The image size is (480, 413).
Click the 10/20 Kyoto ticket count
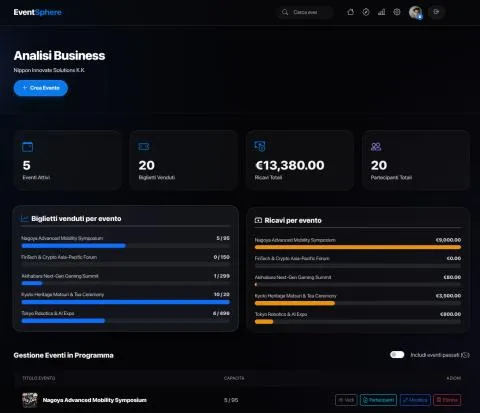[x=222, y=294]
